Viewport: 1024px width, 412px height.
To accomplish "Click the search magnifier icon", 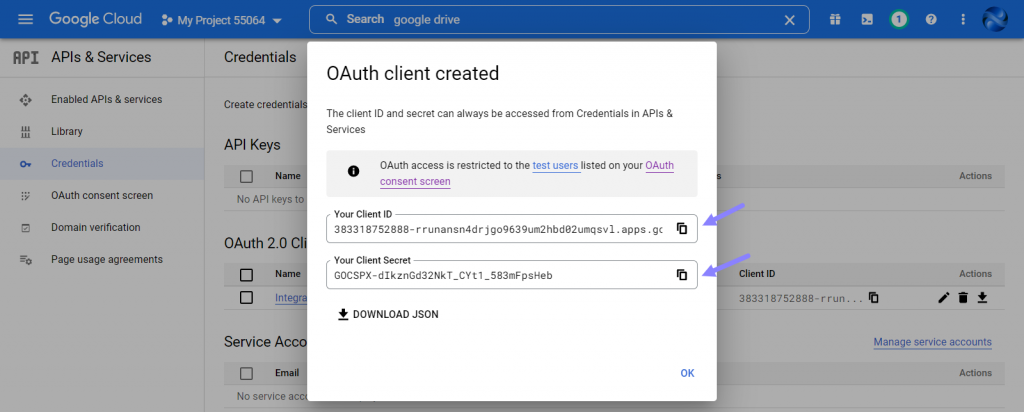I will click(332, 19).
